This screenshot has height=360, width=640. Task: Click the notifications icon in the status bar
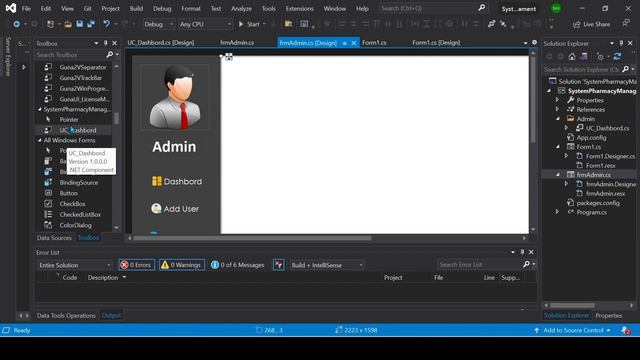coord(625,330)
